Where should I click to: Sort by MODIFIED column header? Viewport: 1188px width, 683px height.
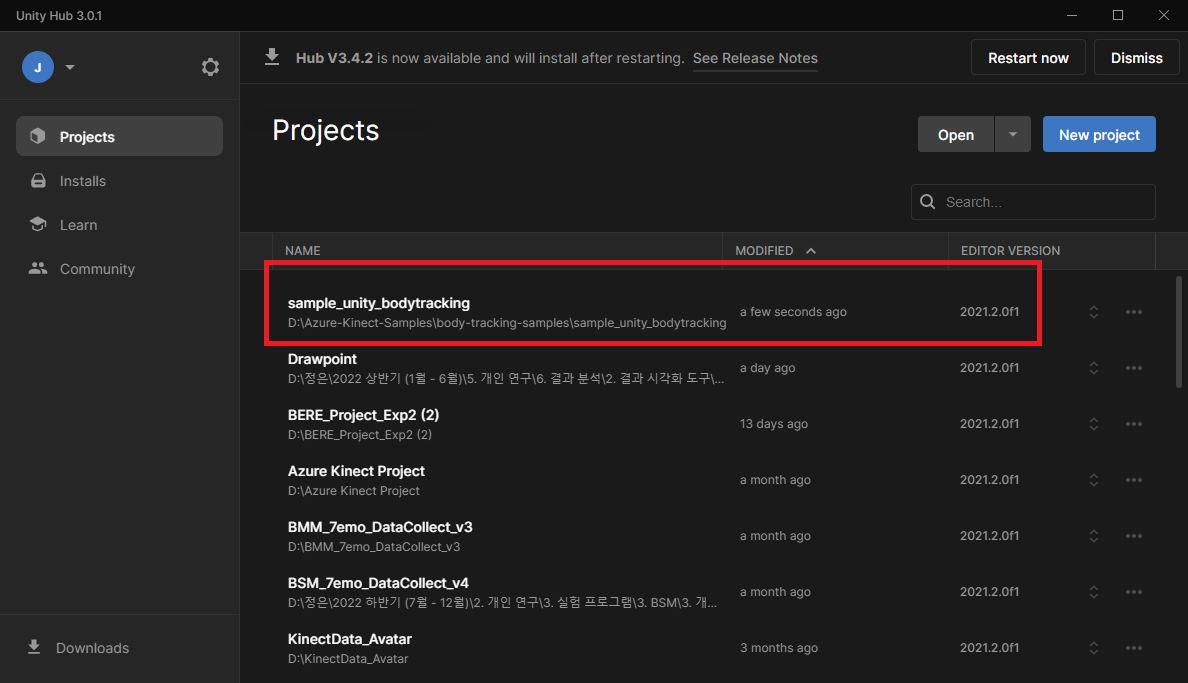(x=764, y=251)
